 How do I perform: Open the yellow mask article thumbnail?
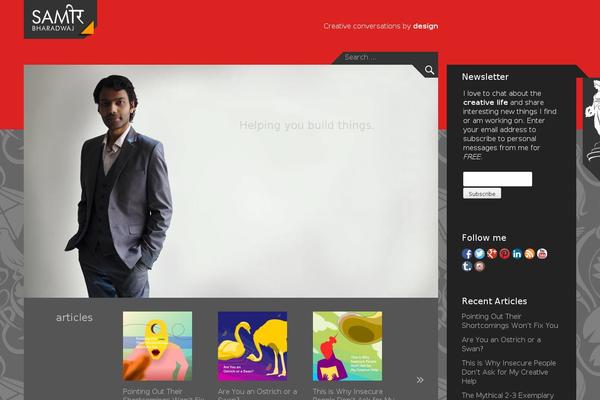tap(157, 346)
